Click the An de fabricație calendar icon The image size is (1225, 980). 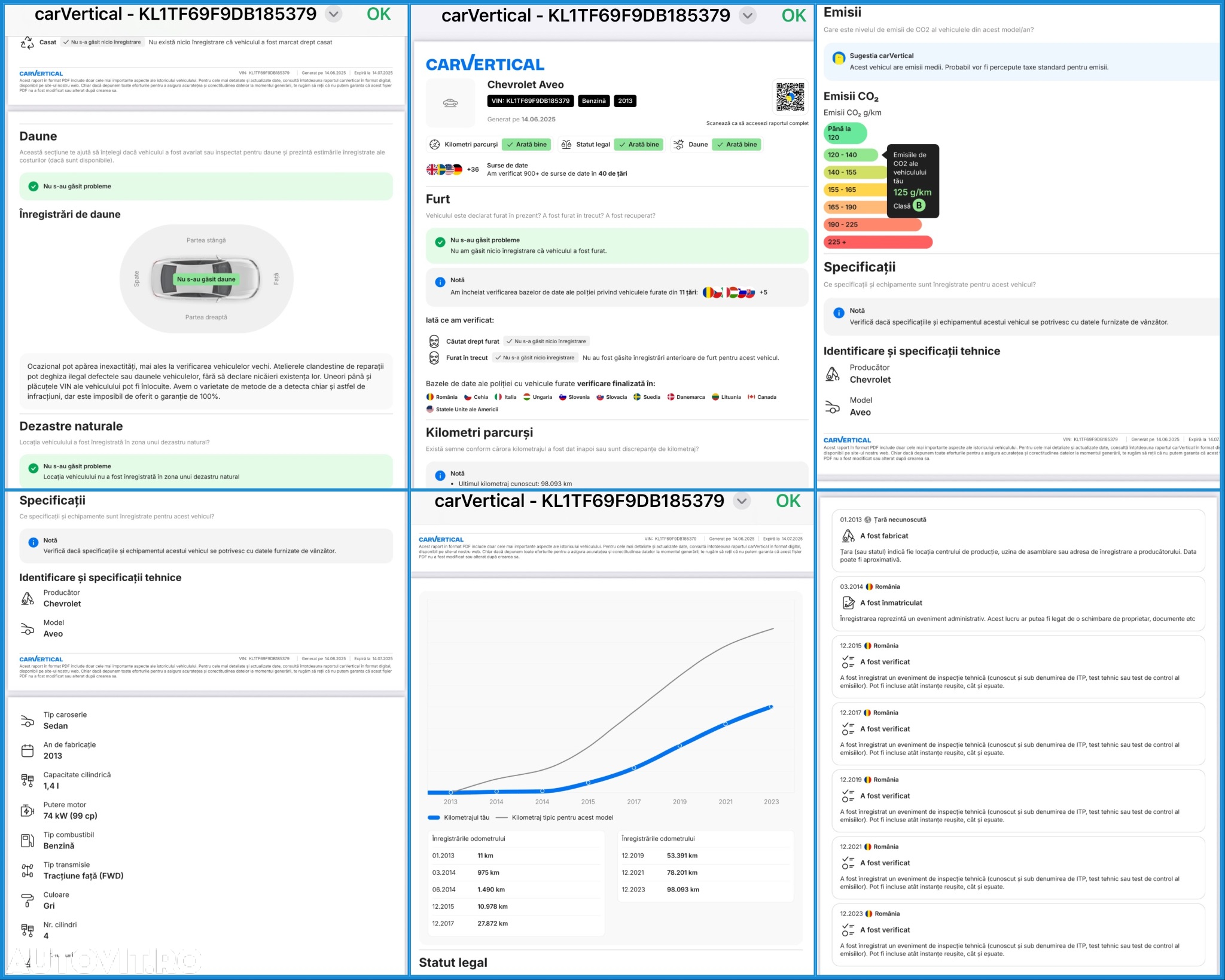tap(28, 751)
